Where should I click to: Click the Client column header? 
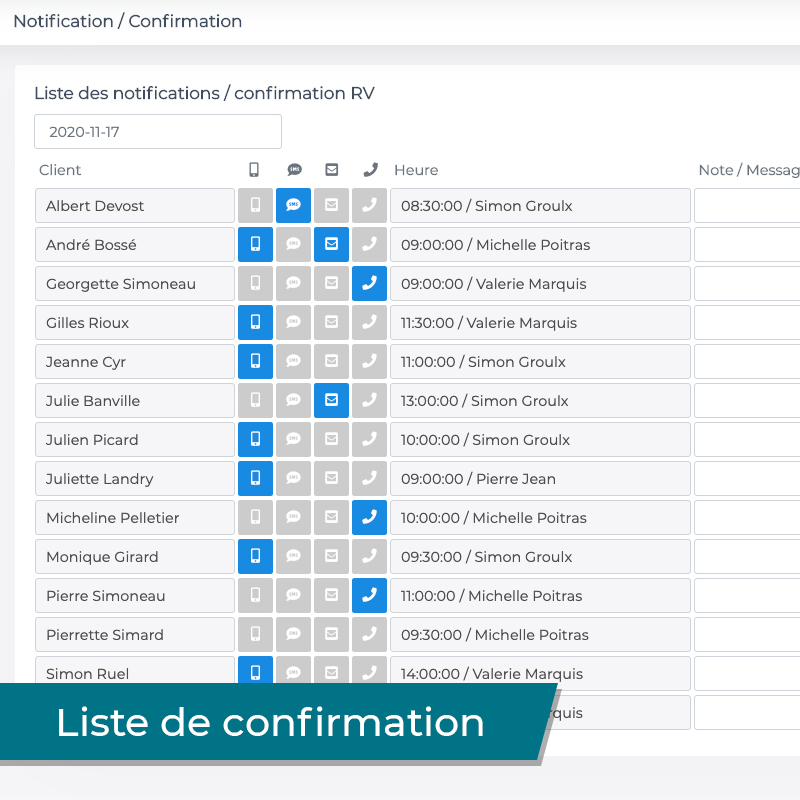coord(60,170)
